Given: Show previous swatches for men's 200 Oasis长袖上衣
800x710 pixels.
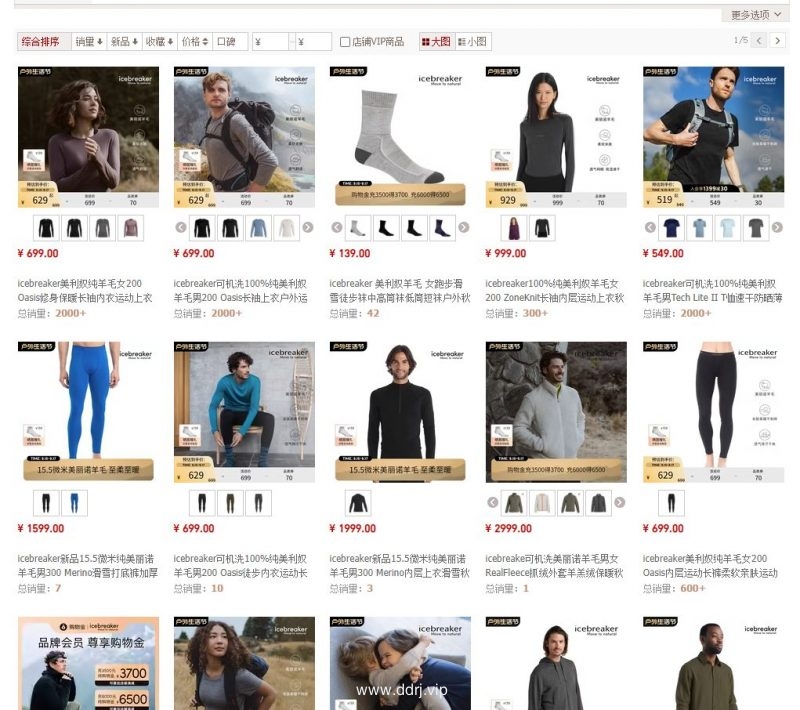Looking at the screenshot, I should click(x=181, y=227).
